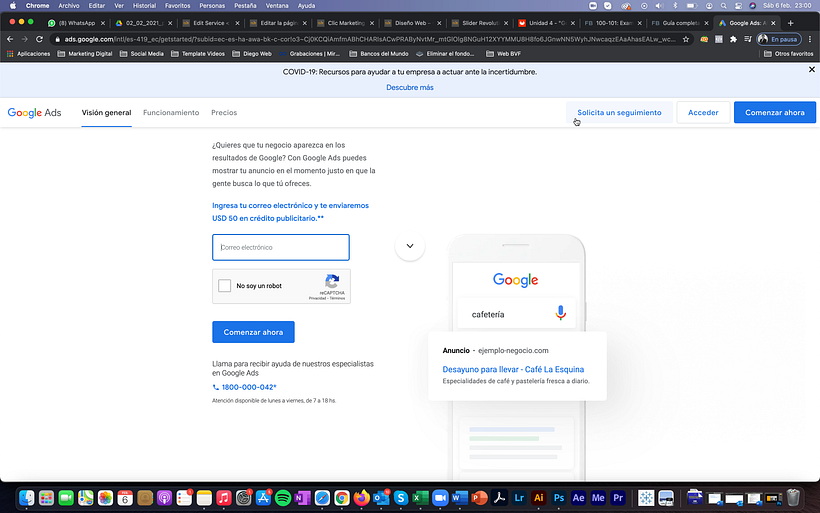The image size is (820, 513).
Task: Launch Premiere Pro from the dock
Action: pos(618,498)
